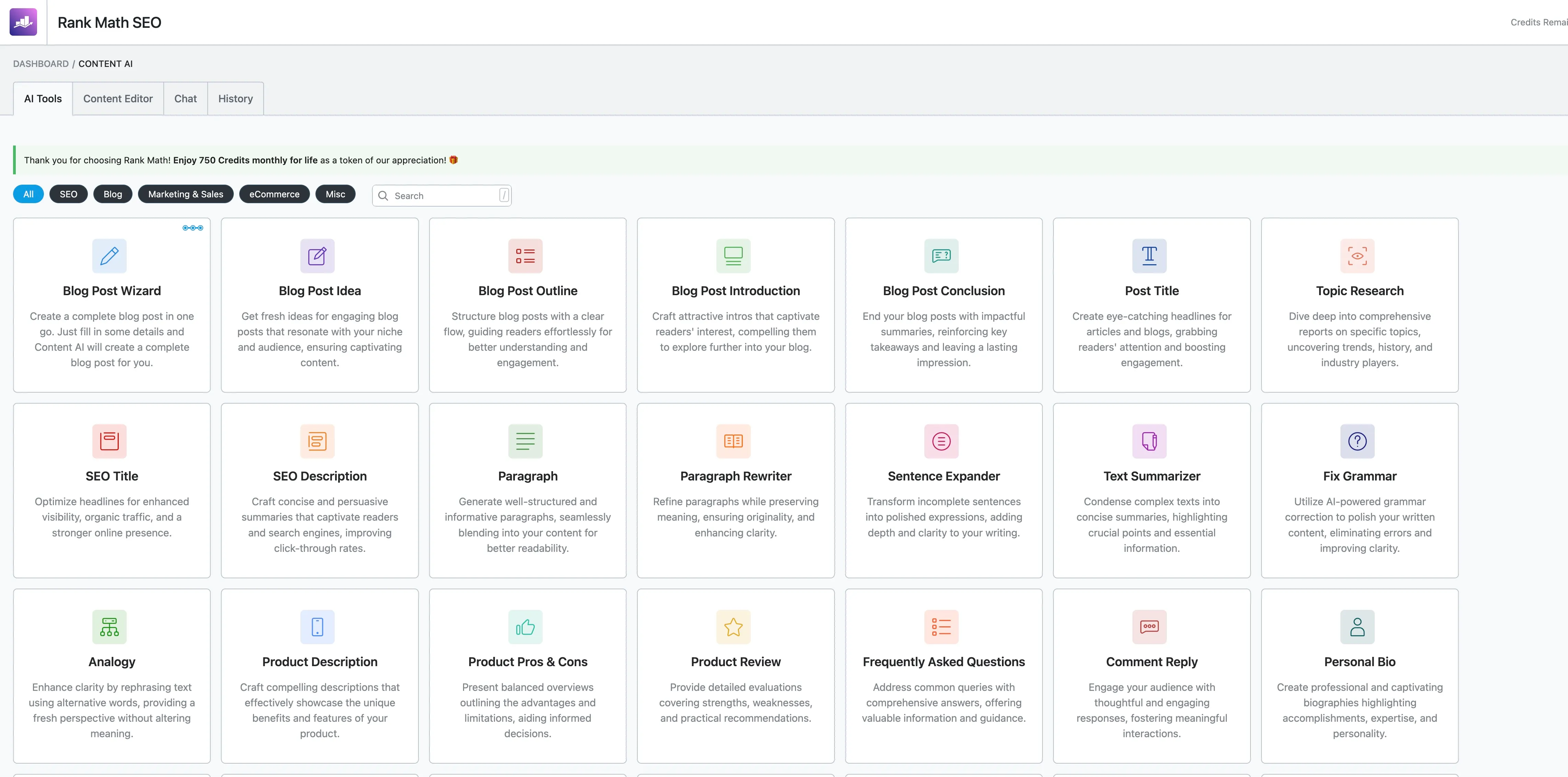1568x777 pixels.
Task: Open the Blog Post Idea icon
Action: pyautogui.click(x=317, y=256)
